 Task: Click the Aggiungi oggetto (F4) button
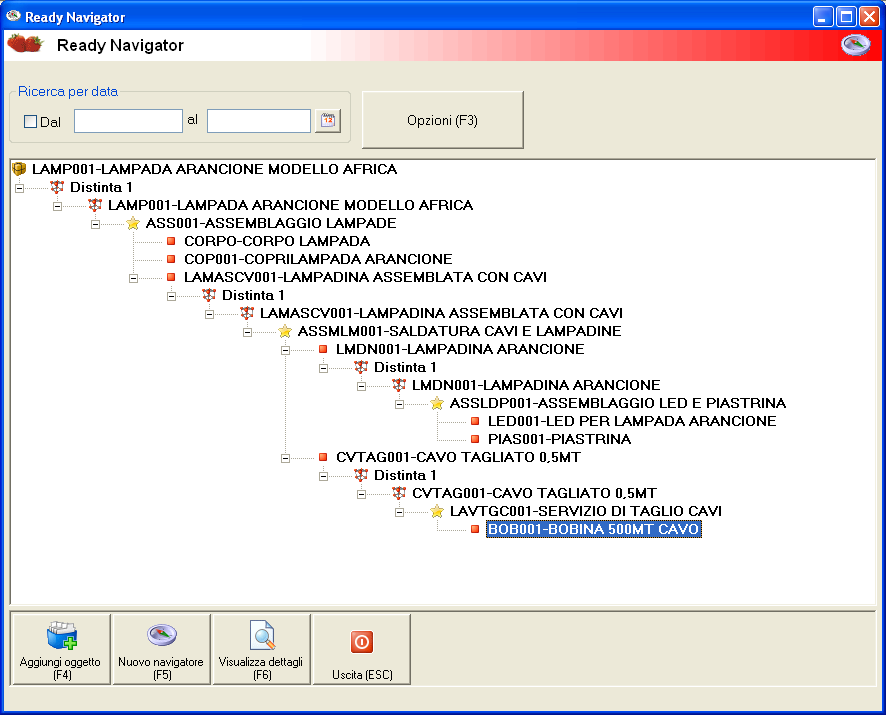tap(60, 649)
